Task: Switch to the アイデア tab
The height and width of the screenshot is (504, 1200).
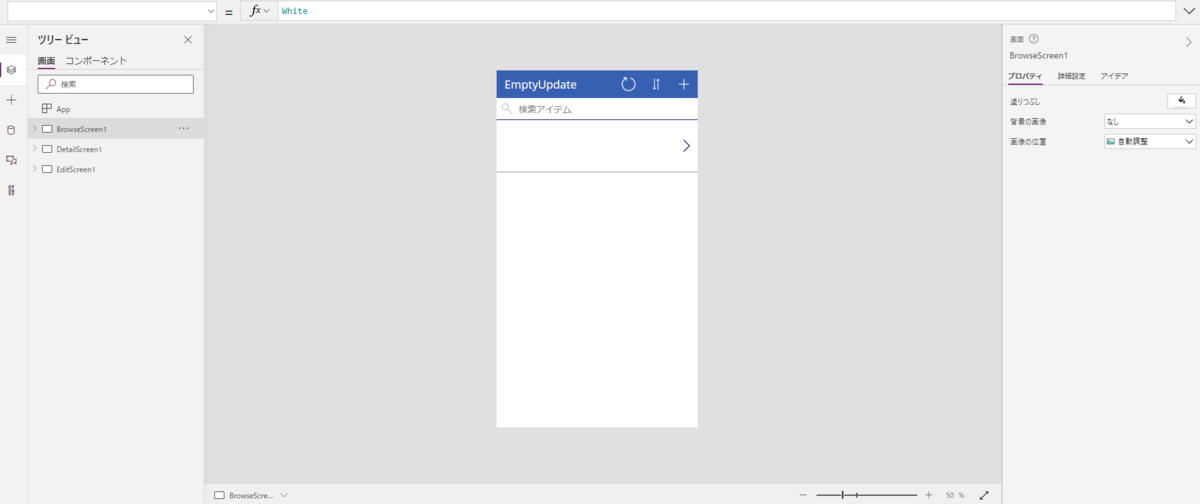Action: pos(1114,76)
